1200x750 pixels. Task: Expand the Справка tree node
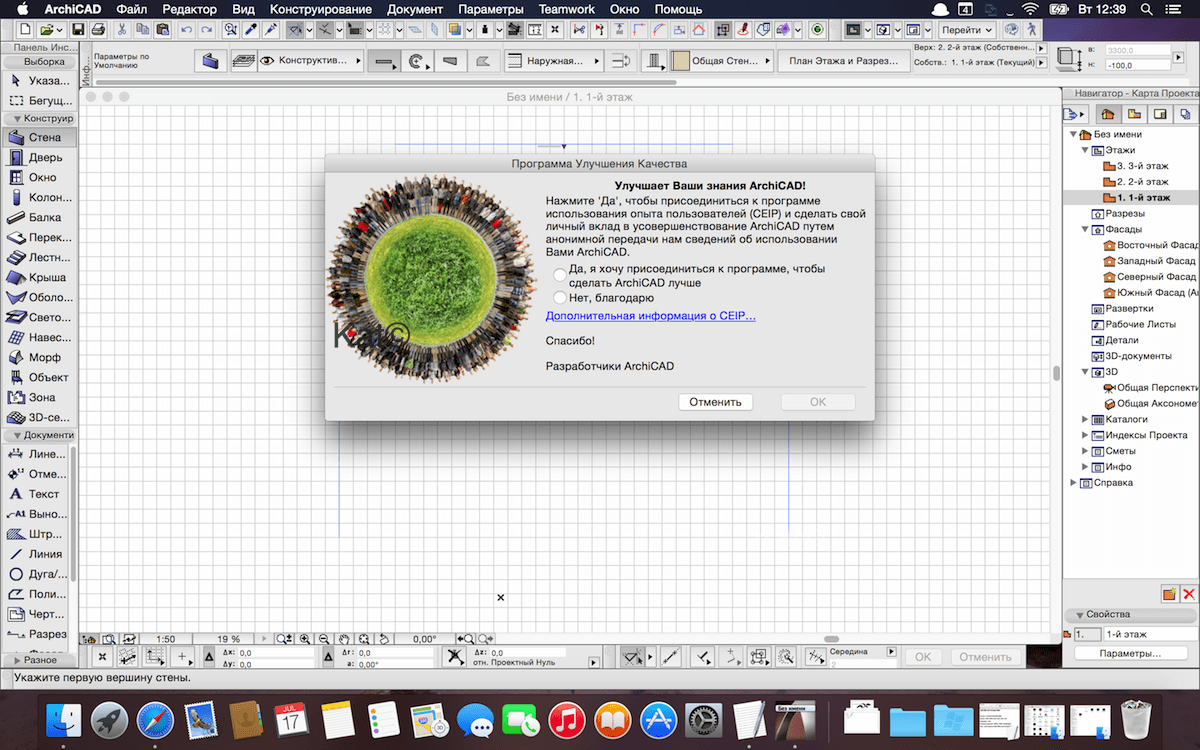1073,483
